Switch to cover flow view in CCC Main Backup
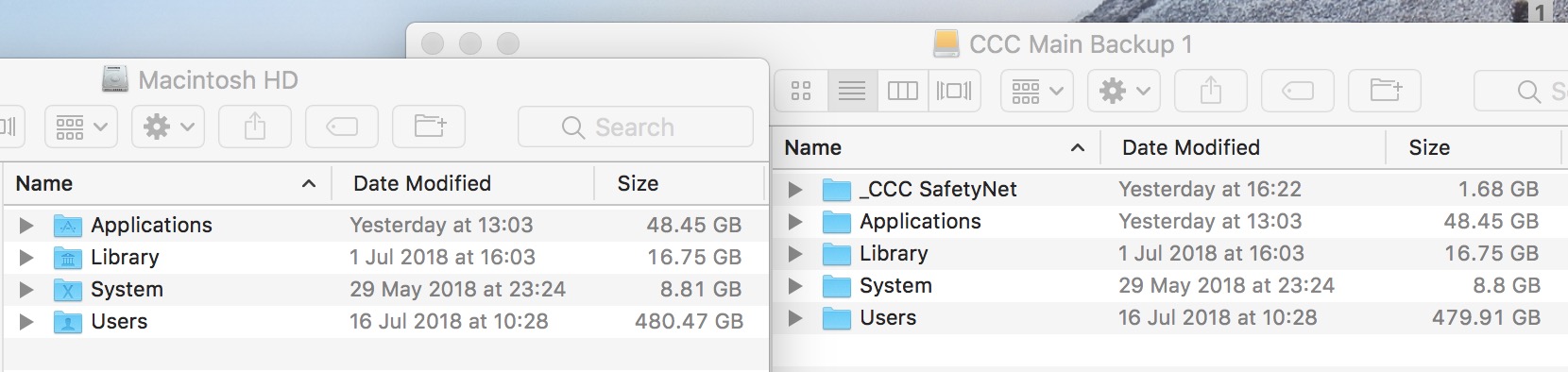Viewport: 1568px width, 372px height. click(x=954, y=91)
